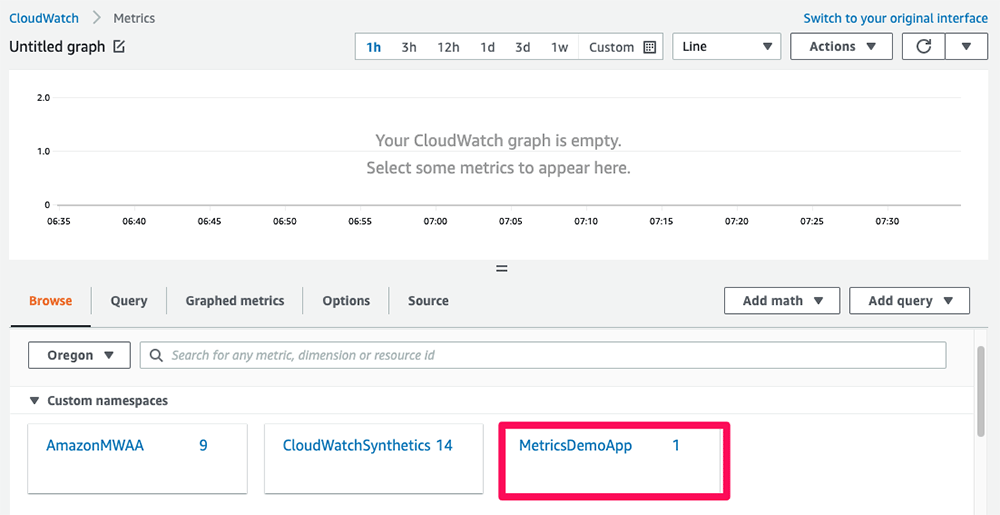Collapse the Custom namespaces section

tap(34, 401)
